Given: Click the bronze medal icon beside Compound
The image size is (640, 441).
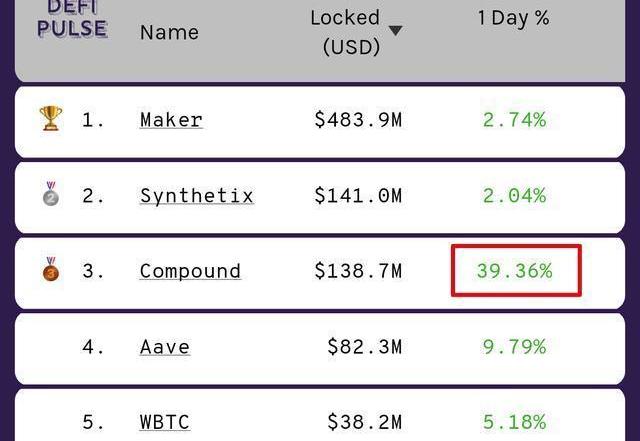Looking at the screenshot, I should 51,269.
